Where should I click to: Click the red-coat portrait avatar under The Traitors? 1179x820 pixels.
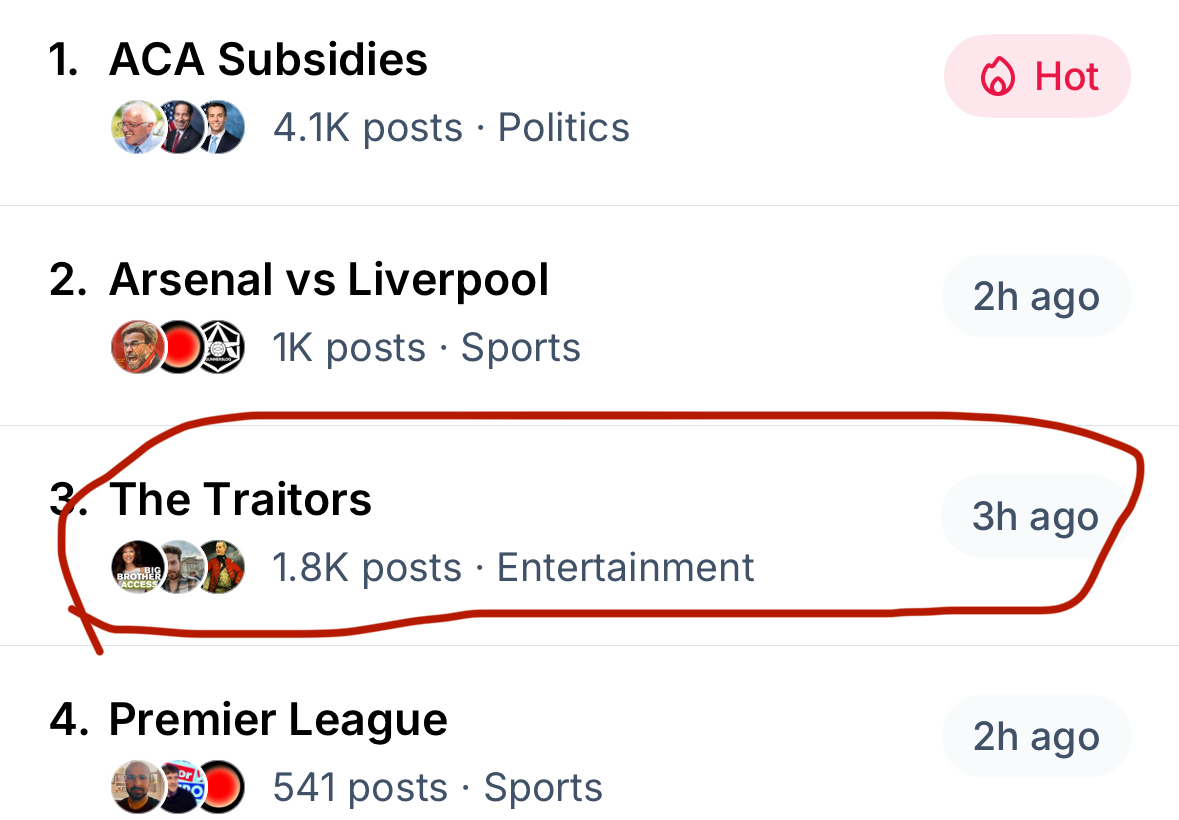(222, 568)
